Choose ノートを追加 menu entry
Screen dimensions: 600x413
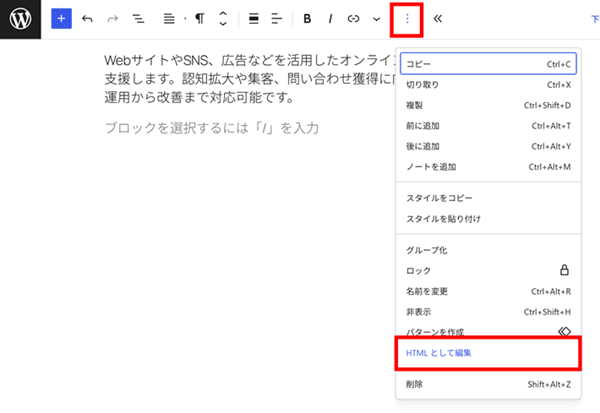tap(488, 167)
